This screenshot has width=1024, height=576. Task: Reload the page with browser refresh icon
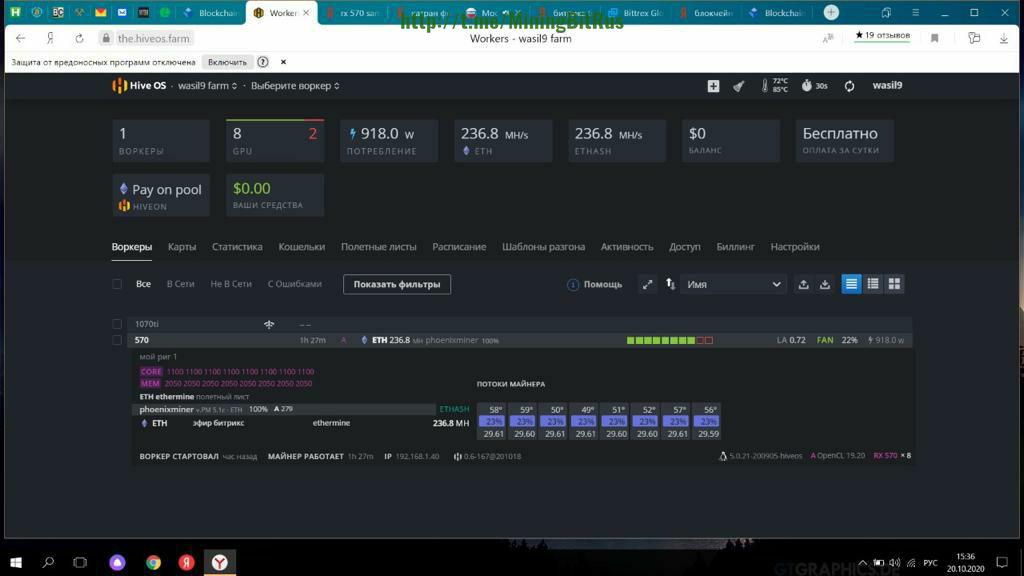[x=79, y=39]
